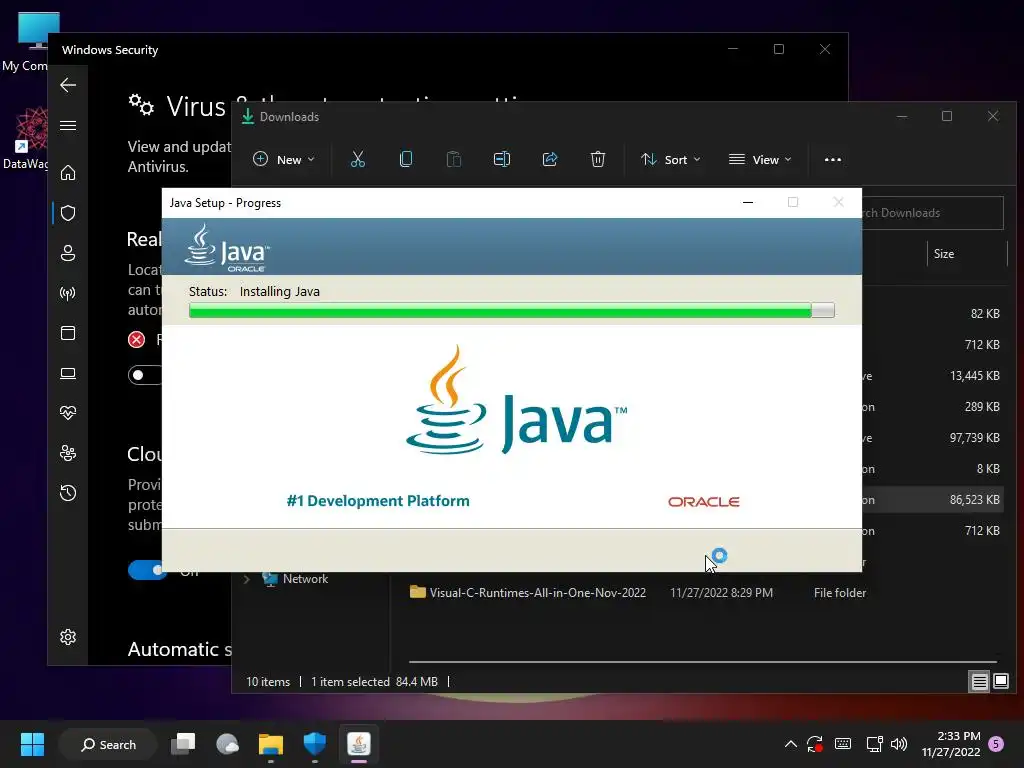Switch Downloads to large thumbnails layout
Image resolution: width=1024 pixels, height=768 pixels.
click(x=1000, y=682)
